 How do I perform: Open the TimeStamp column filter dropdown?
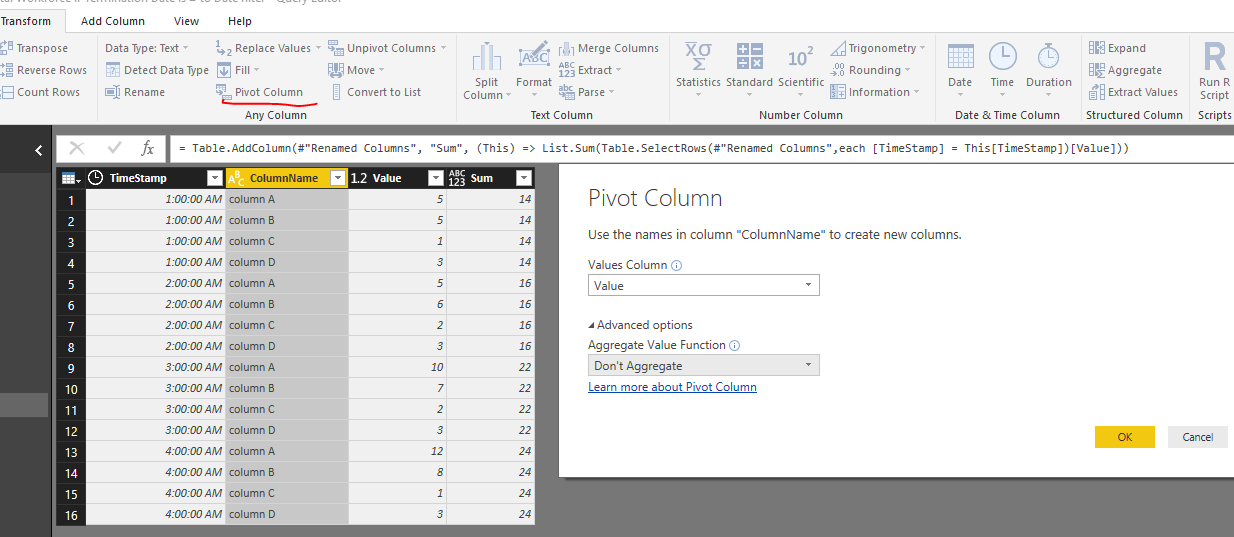pos(213,178)
